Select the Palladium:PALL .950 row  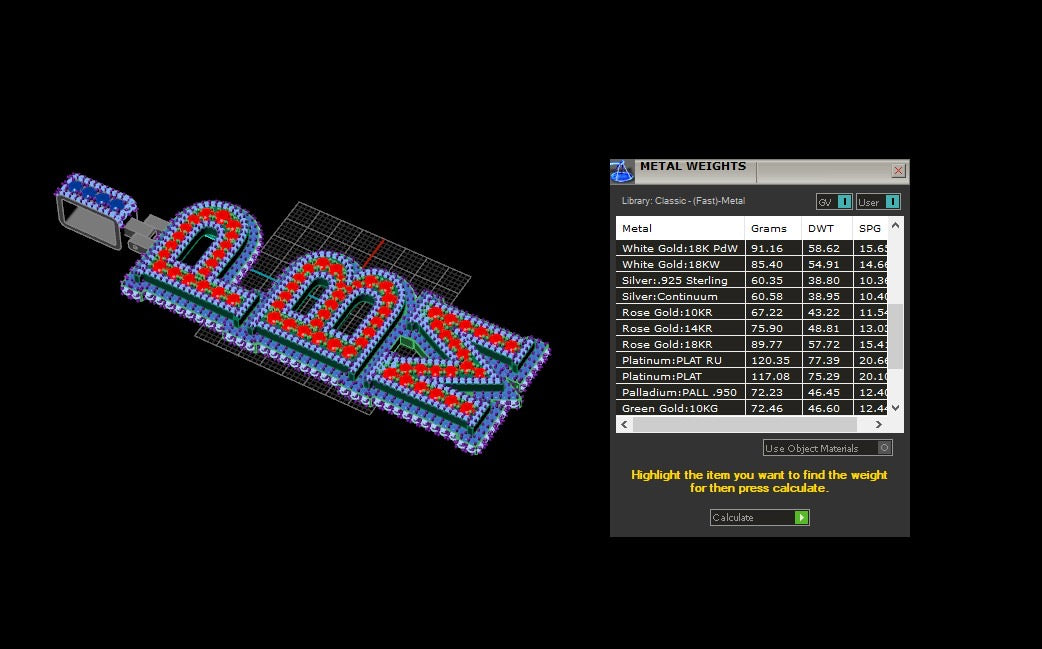click(752, 392)
